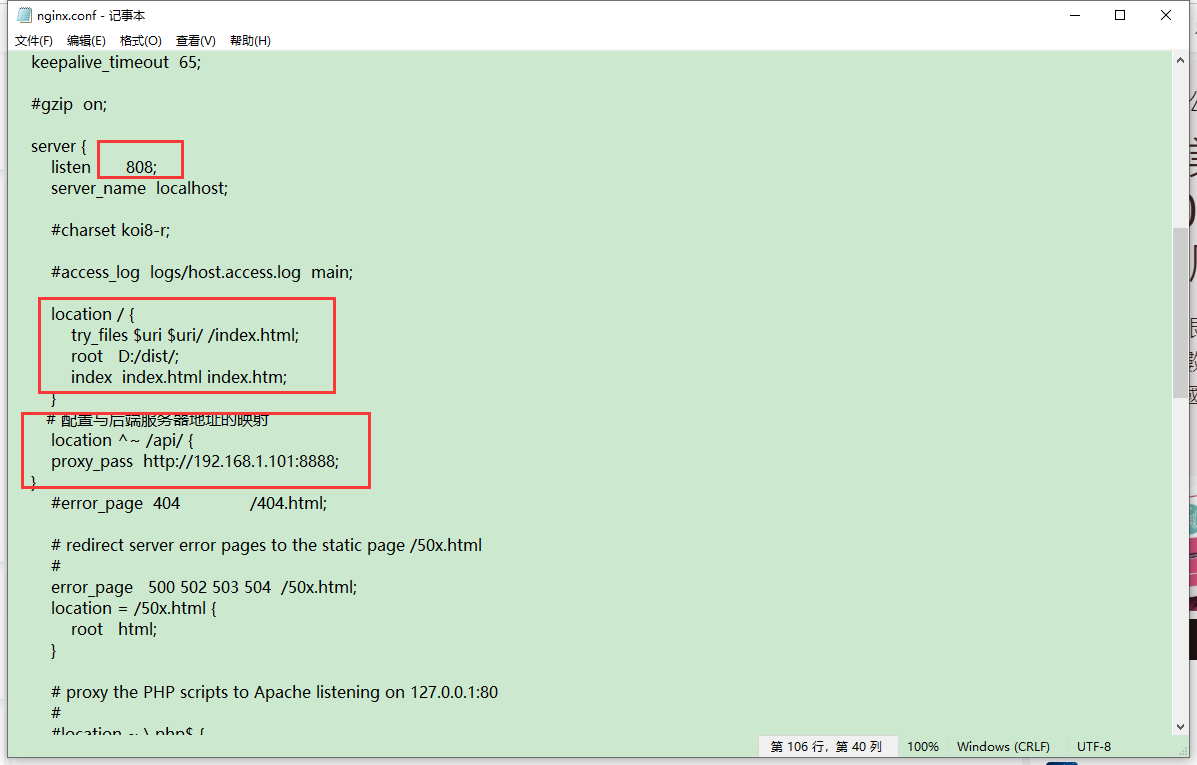Screen dimensions: 1197x765
Task: Click the Windows (CRLF) status bar indicator
Action: pyautogui.click(x=1003, y=746)
